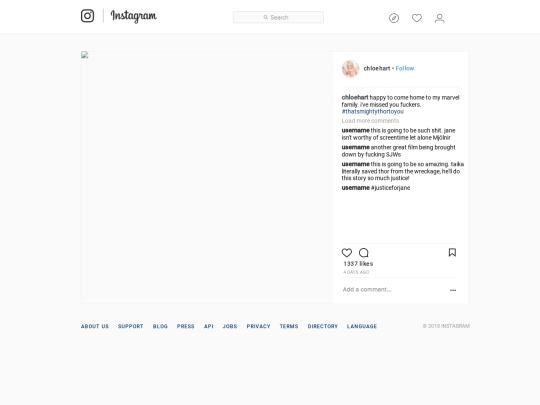Click the Add a comment field
The image size is (540, 405).
click(393, 290)
